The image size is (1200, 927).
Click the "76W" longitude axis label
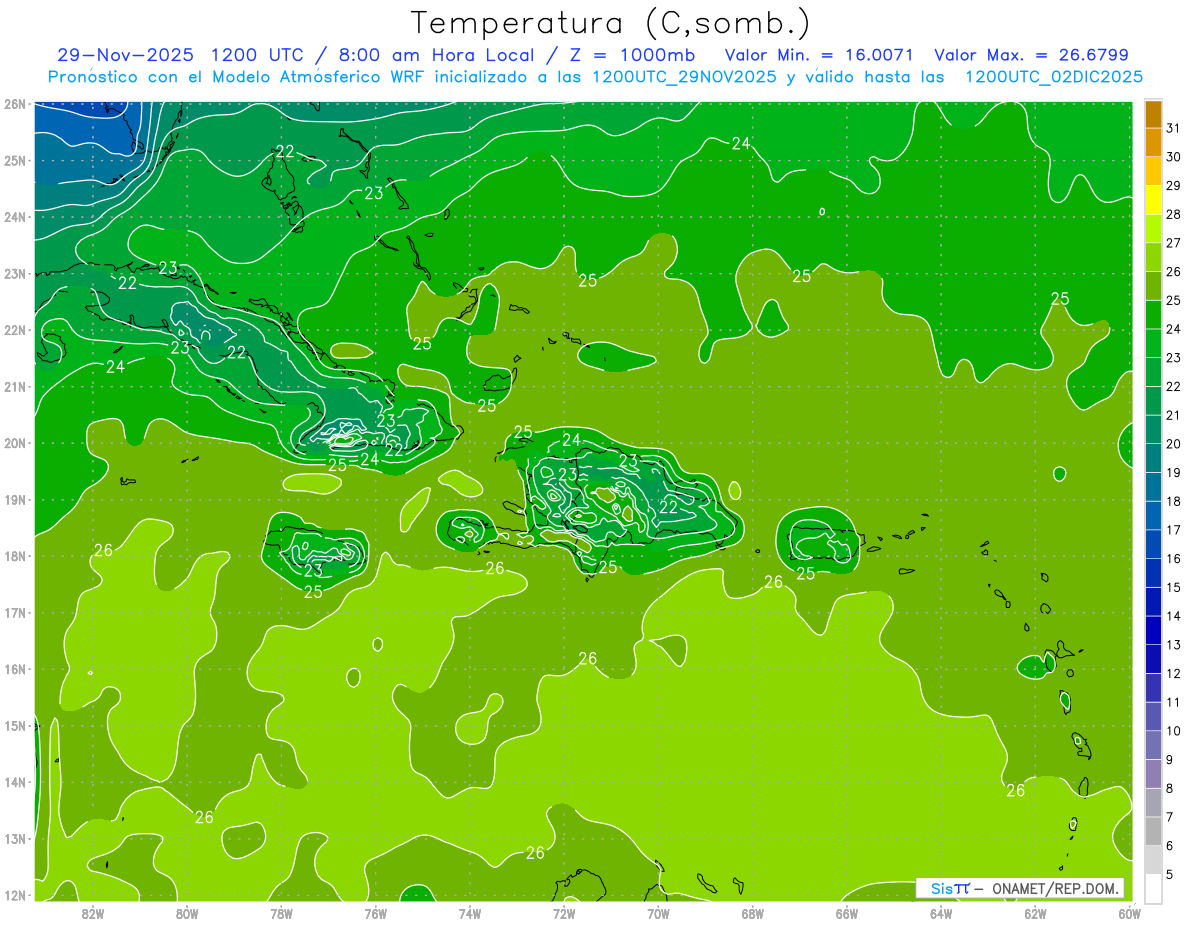point(375,912)
